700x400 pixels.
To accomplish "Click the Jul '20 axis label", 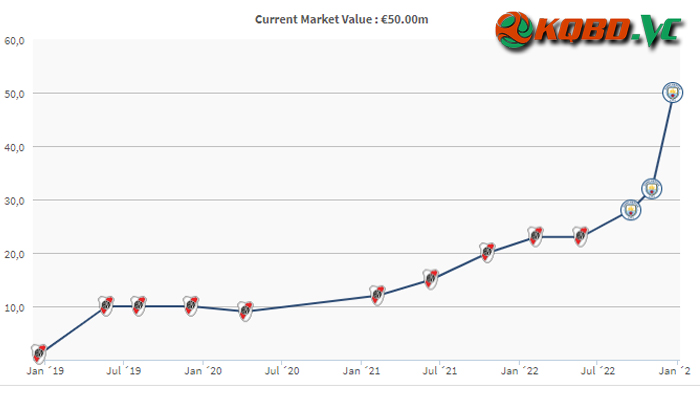I will (x=282, y=371).
